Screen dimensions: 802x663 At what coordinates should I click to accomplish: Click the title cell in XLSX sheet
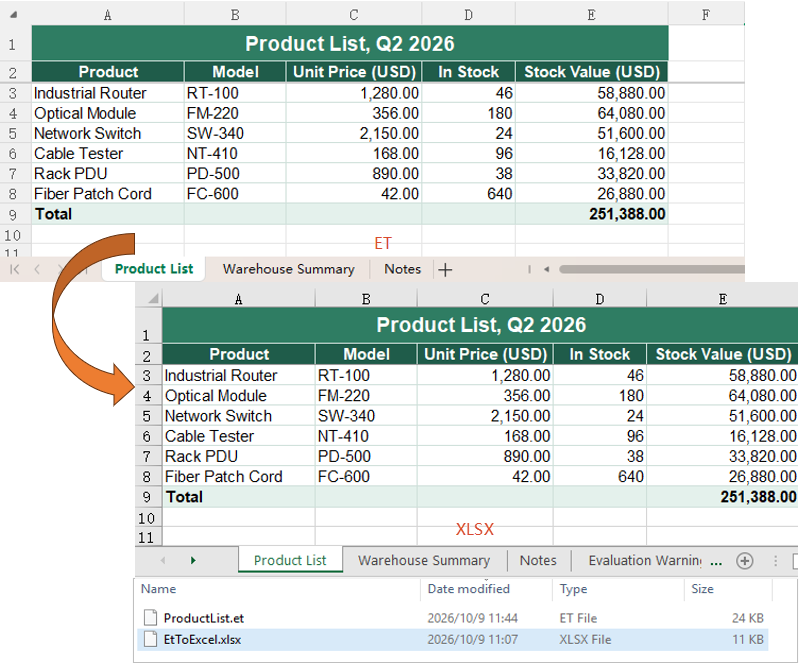[x=481, y=325]
